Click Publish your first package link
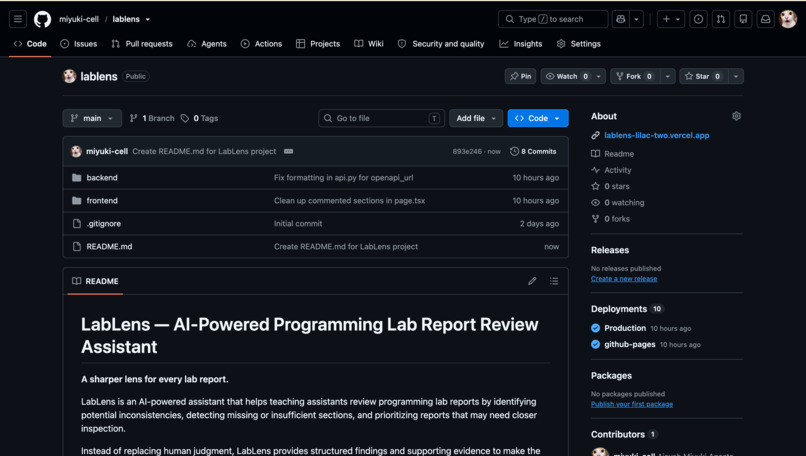Viewport: 806px width, 456px height. pos(632,404)
